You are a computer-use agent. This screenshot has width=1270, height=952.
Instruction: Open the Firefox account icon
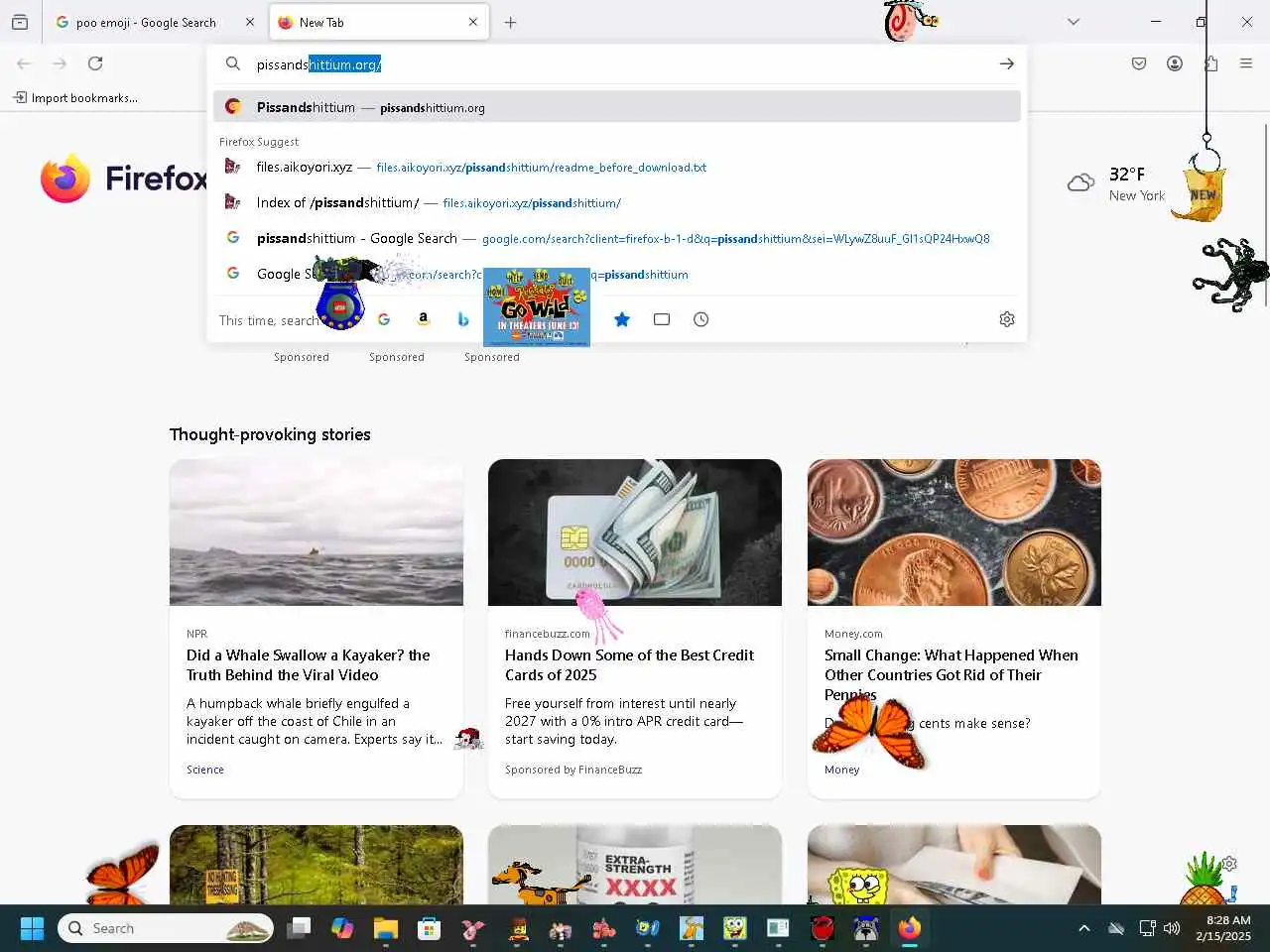tap(1175, 63)
